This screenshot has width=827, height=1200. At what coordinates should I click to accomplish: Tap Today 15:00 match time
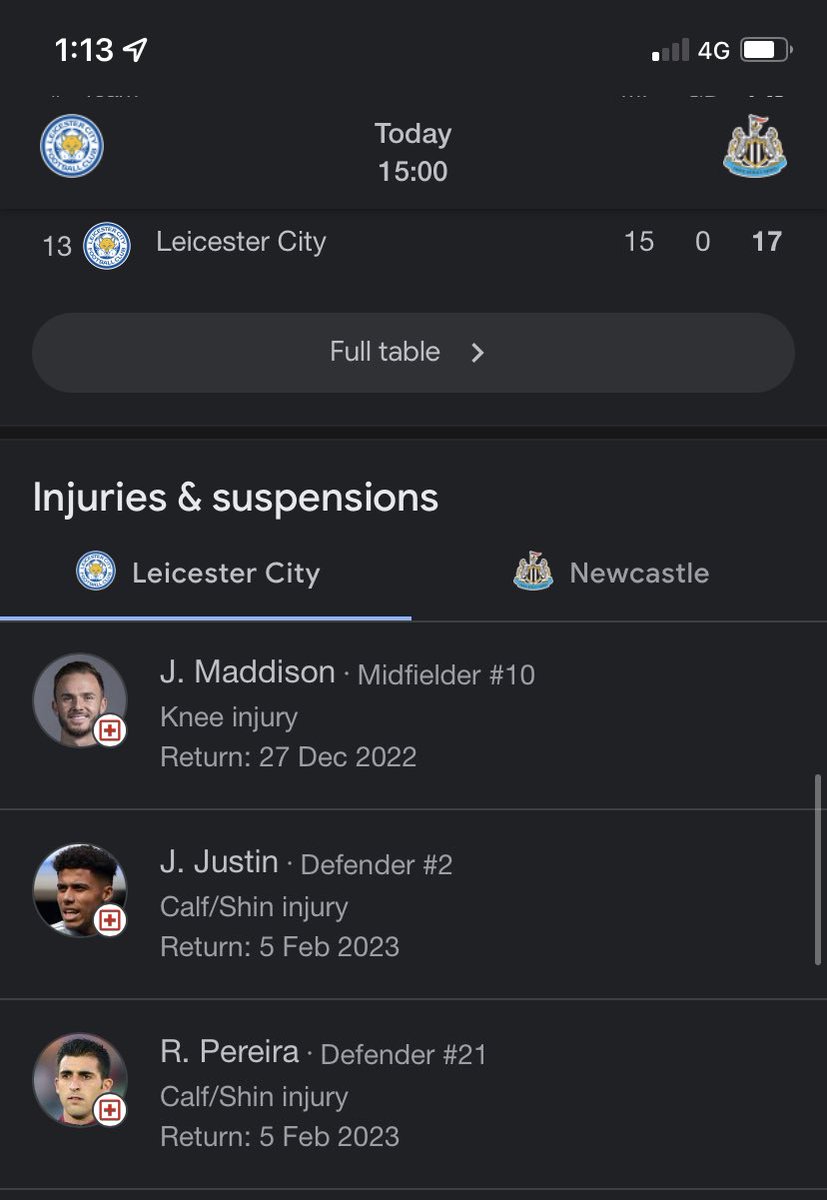413,152
